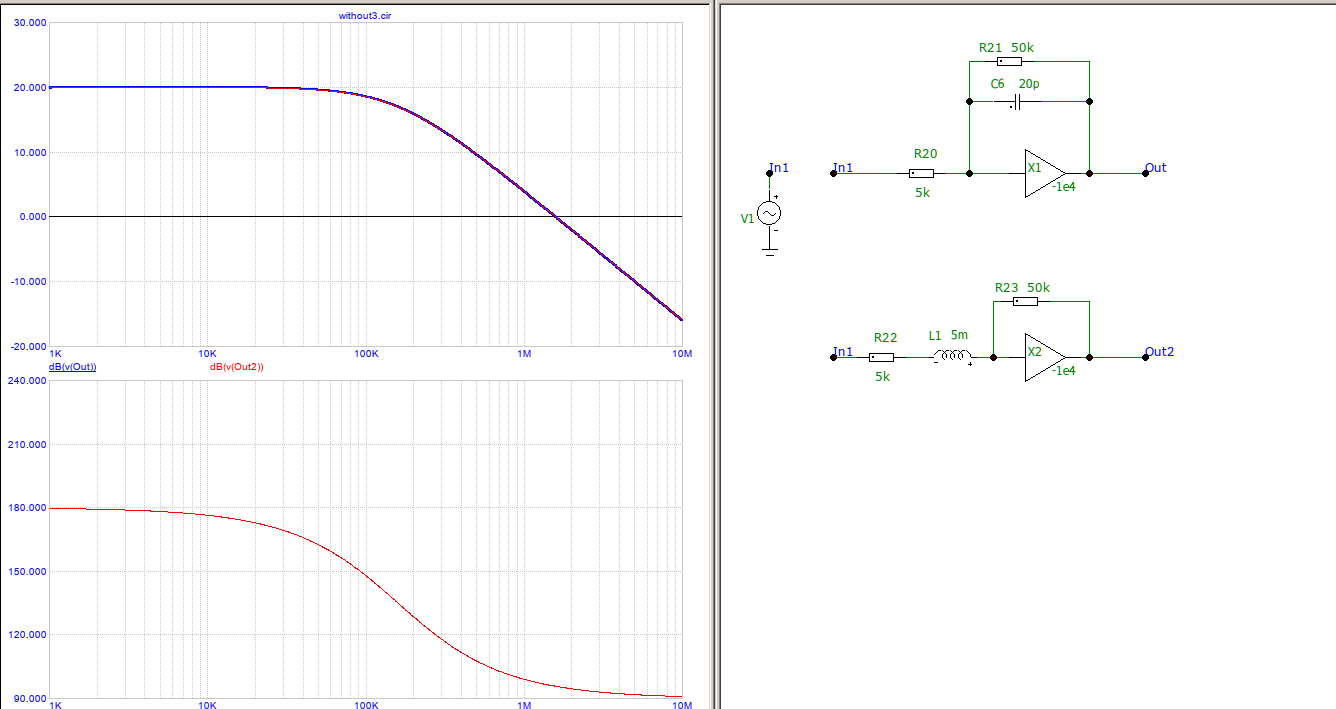
Task: Select the blue dB(v(Out)) trace label
Action: point(72,367)
